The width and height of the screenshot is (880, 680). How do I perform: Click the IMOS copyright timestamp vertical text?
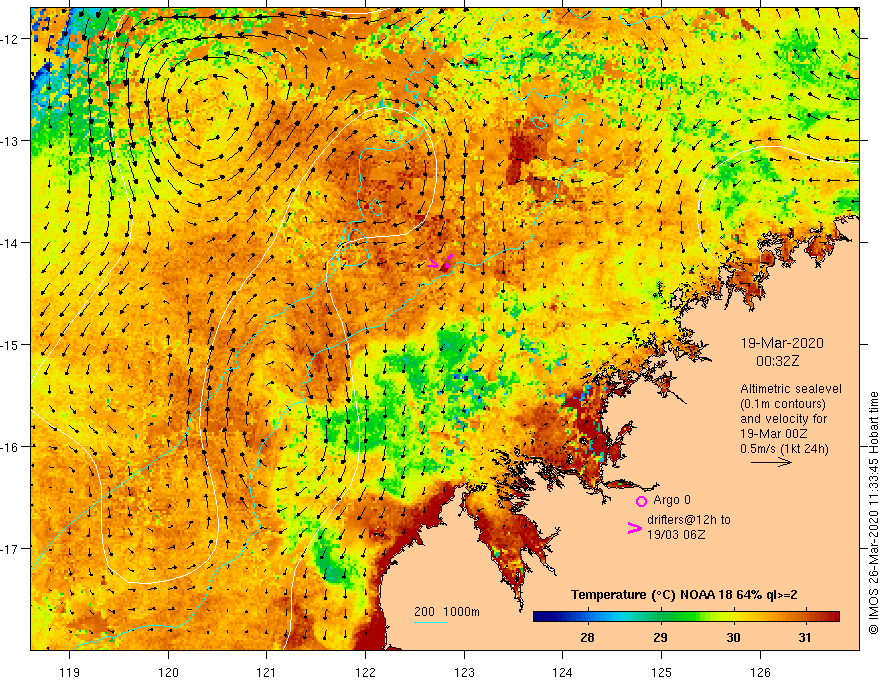(873, 513)
